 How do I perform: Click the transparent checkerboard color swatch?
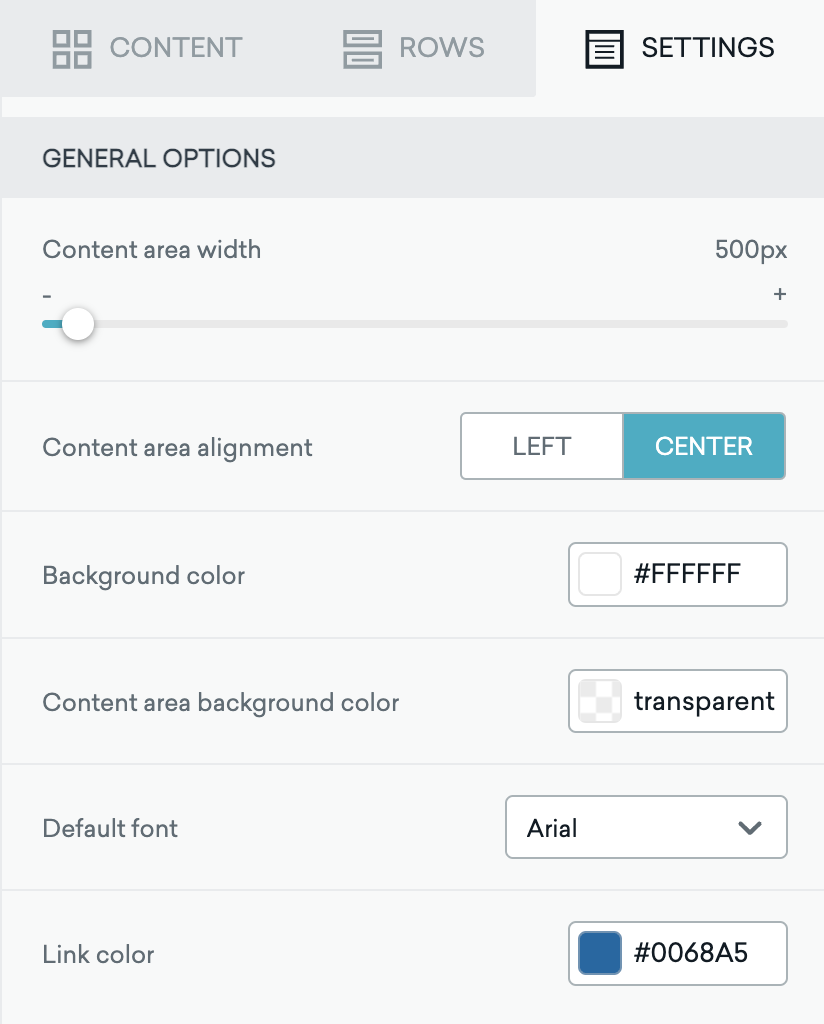point(599,701)
